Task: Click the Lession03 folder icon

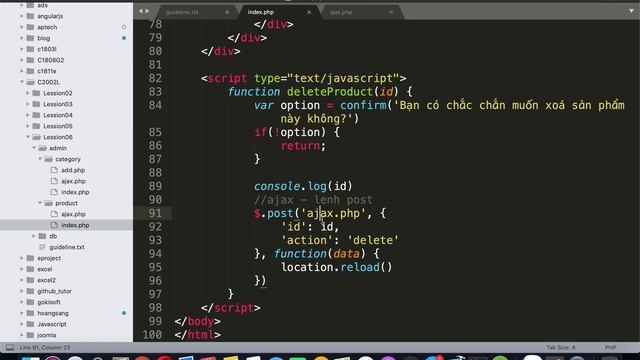Action: 36,104
